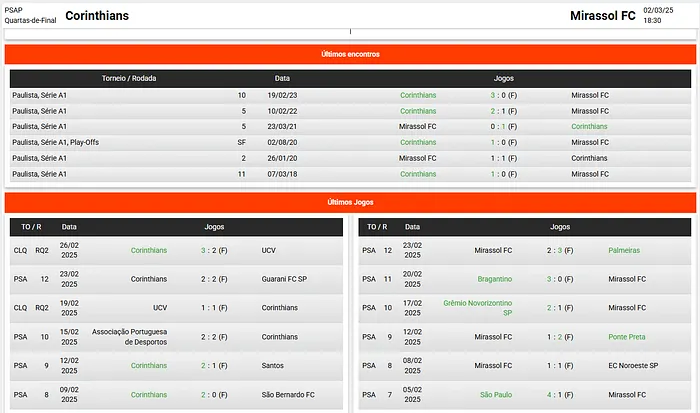The width and height of the screenshot is (700, 413).
Task: Click the Santos team link
Action: pos(273,366)
